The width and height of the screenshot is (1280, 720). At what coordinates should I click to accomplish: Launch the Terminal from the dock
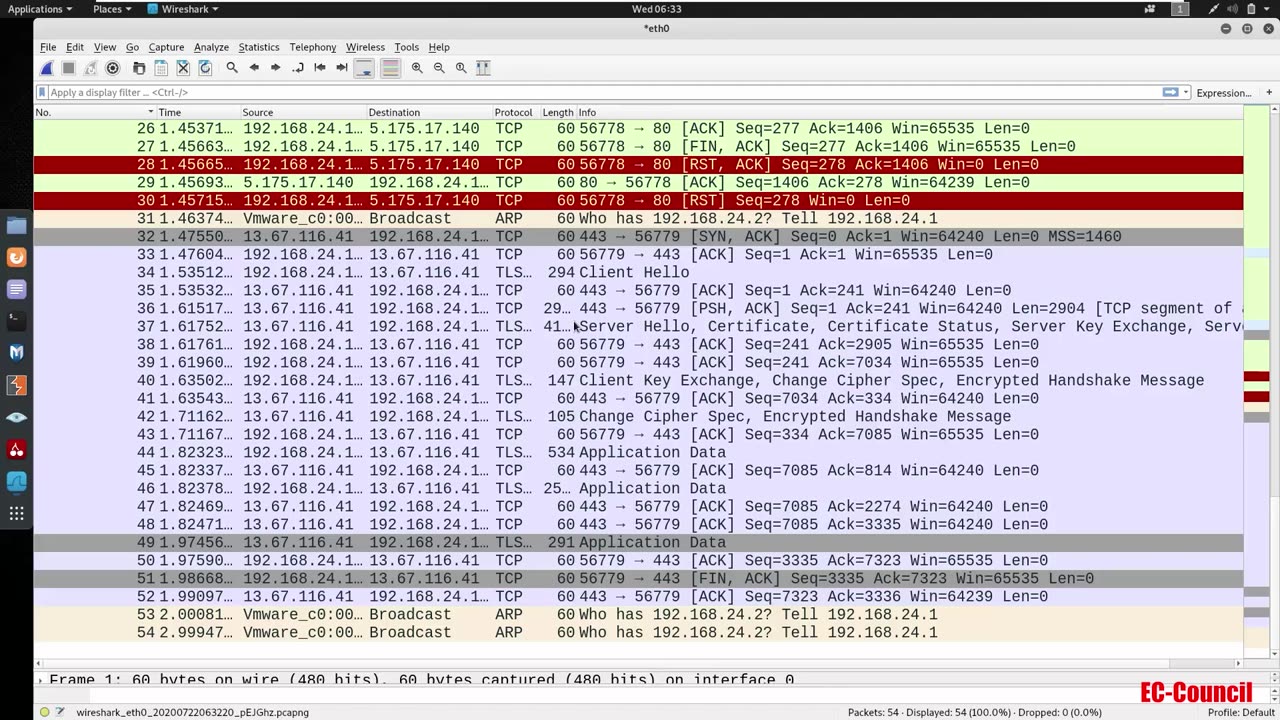coord(16,321)
